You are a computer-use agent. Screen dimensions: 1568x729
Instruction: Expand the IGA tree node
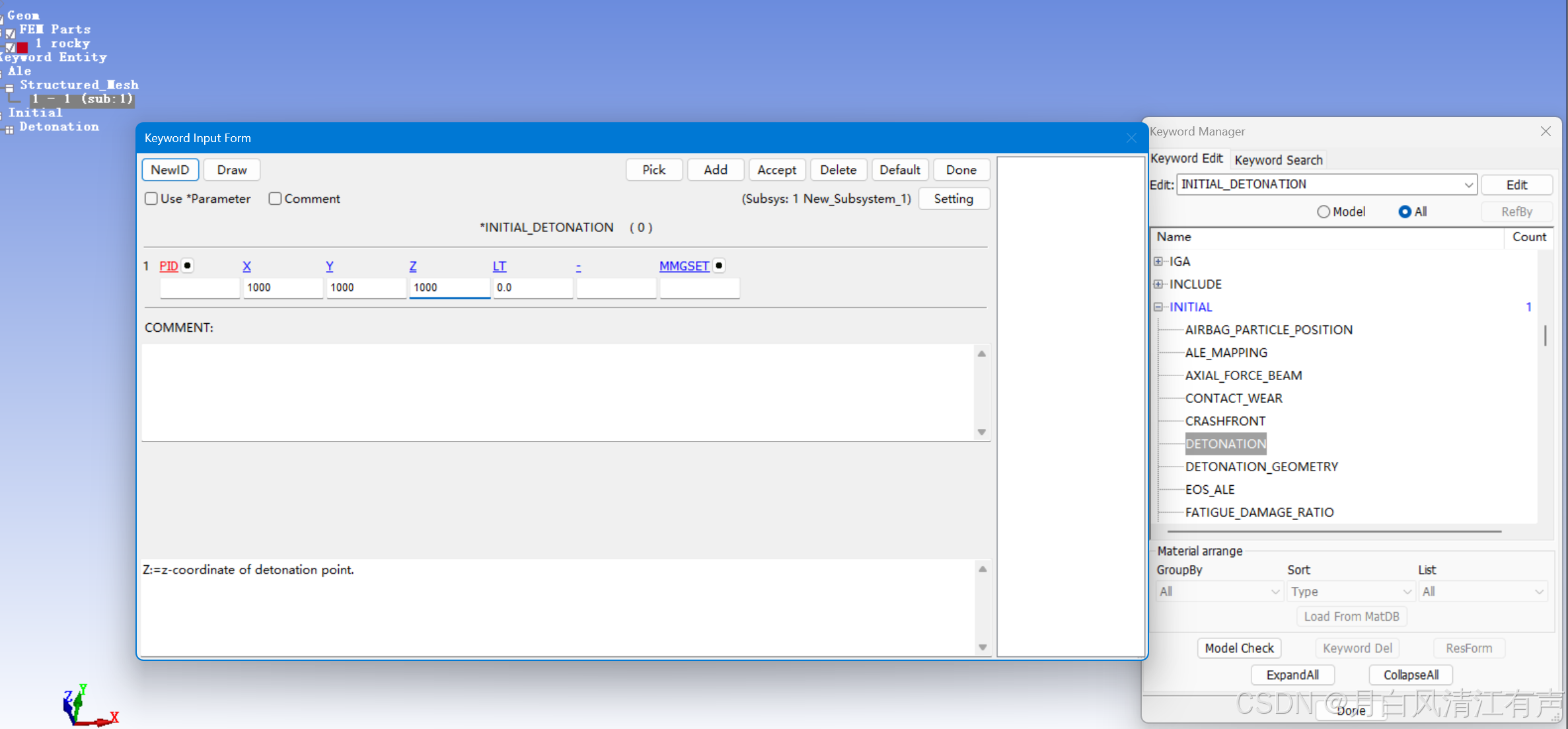coord(1158,261)
